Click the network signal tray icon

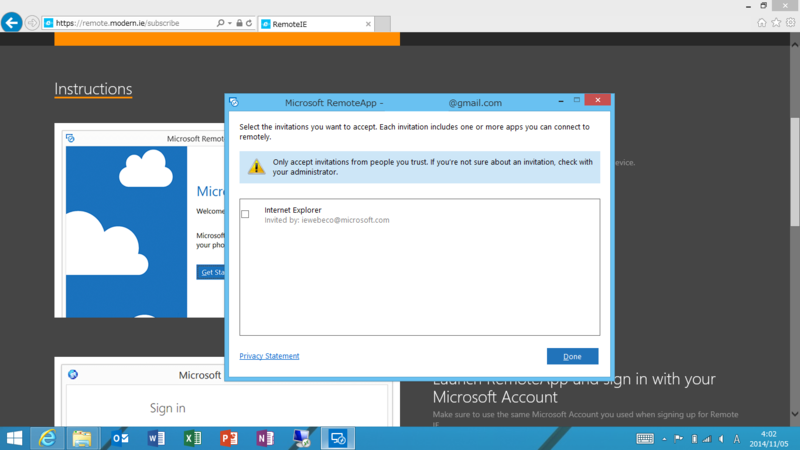tap(707, 439)
